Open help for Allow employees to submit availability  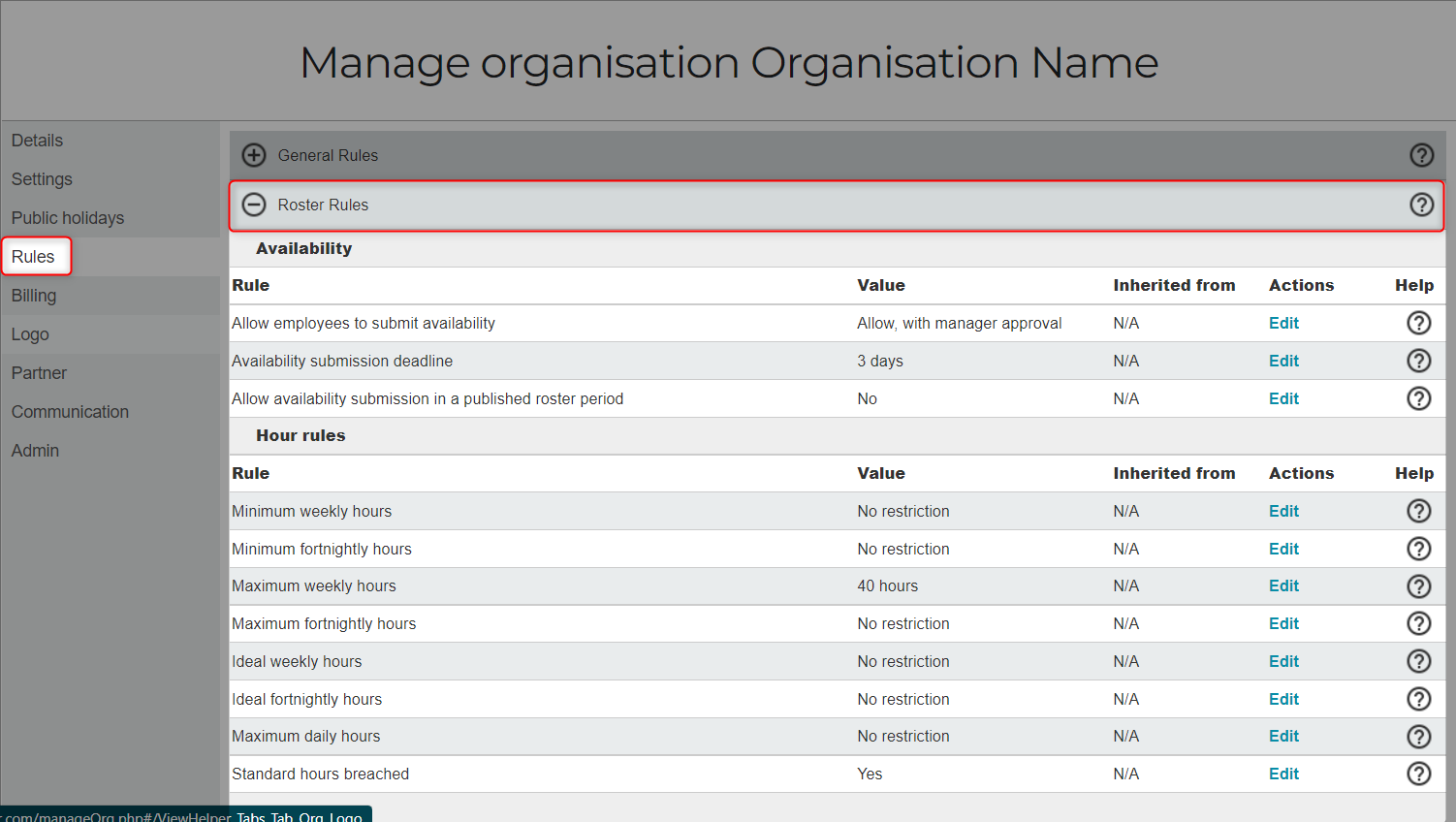pyautogui.click(x=1418, y=323)
